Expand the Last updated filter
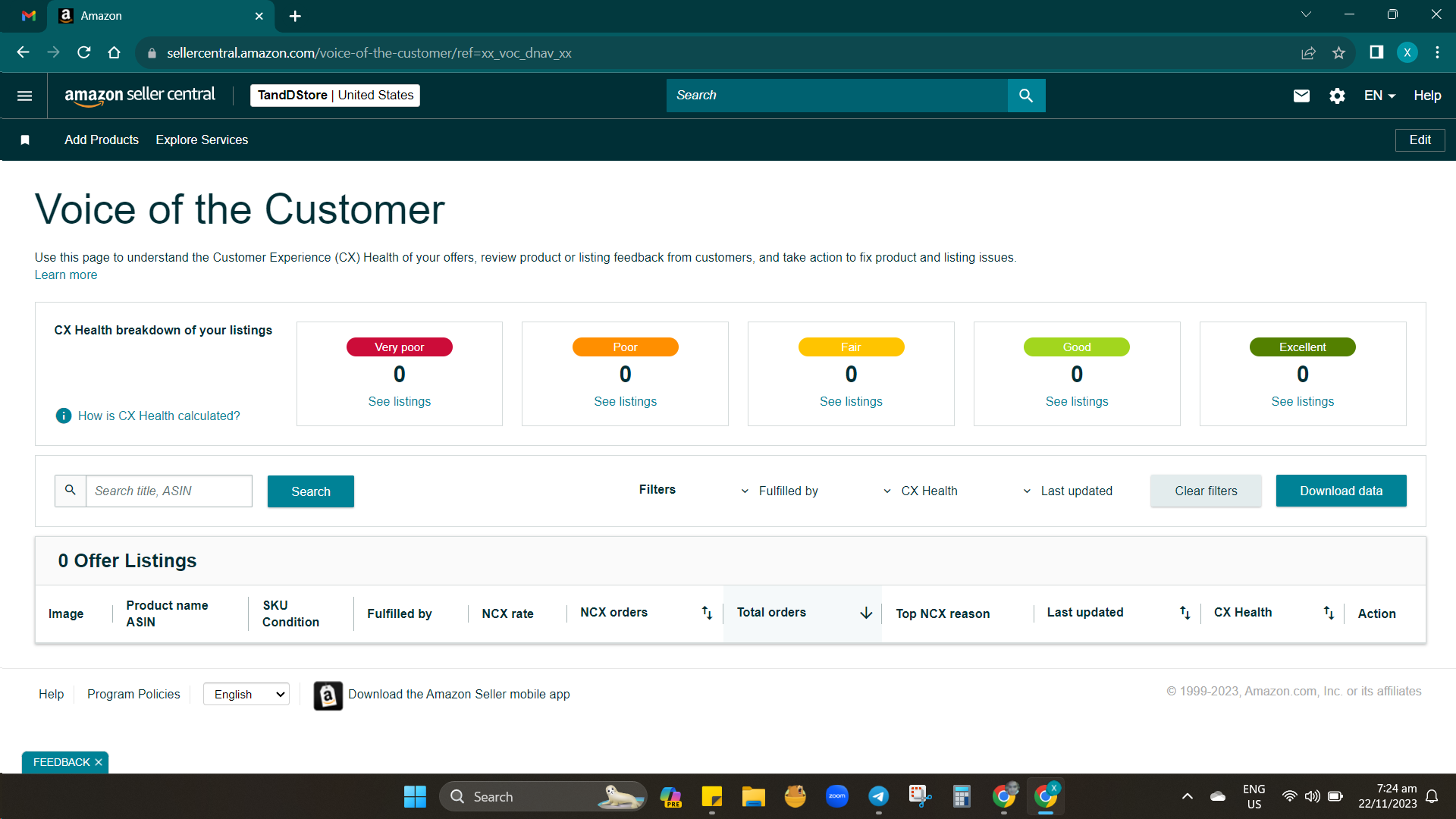The image size is (1456, 819). point(1068,491)
